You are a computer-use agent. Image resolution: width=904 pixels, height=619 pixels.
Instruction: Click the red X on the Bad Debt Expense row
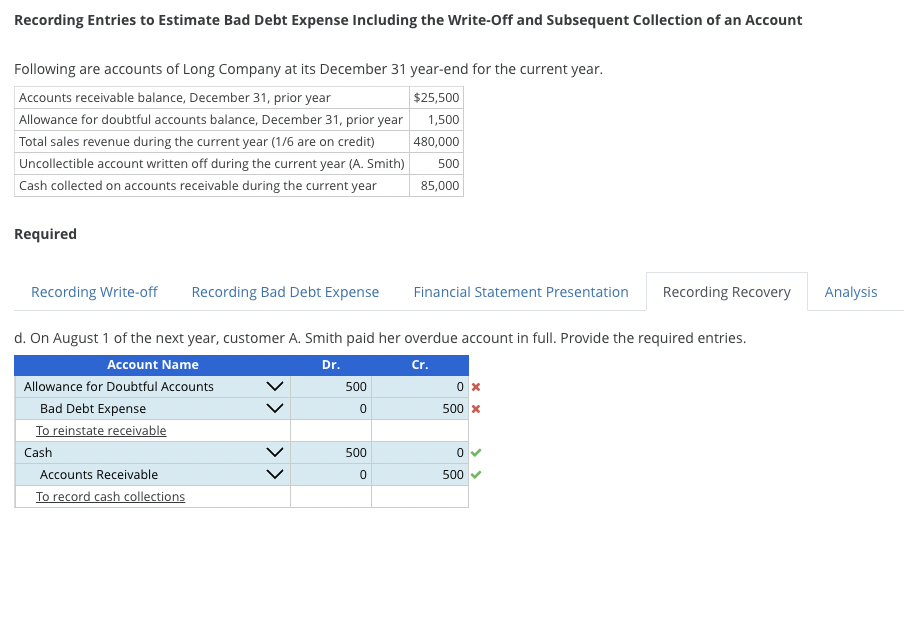475,408
